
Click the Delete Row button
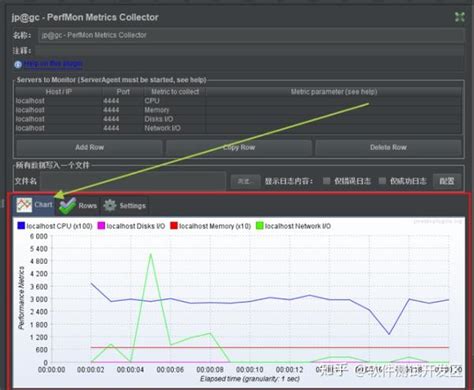pos(388,147)
